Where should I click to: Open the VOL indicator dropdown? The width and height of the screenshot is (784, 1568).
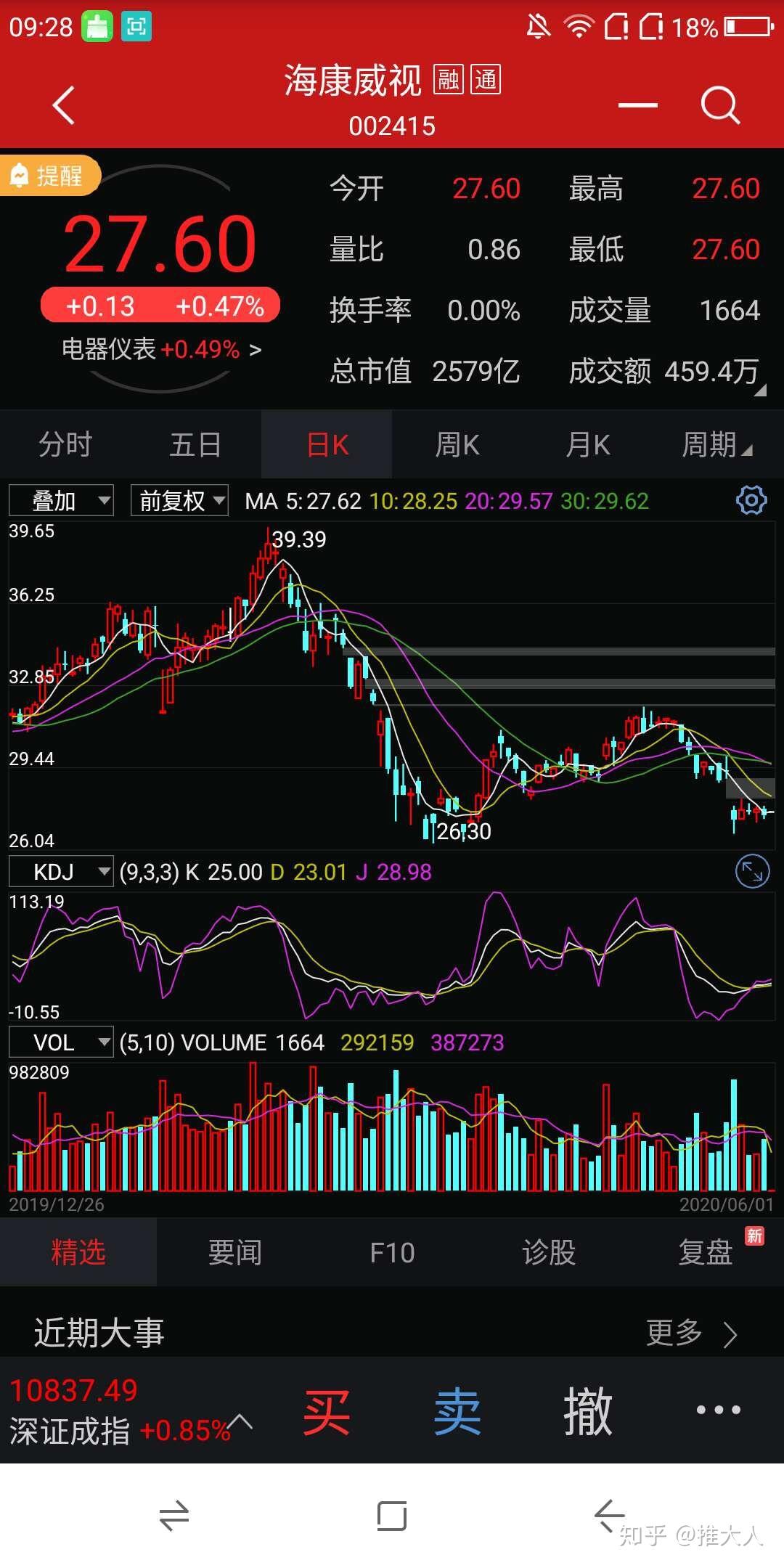pyautogui.click(x=61, y=1042)
